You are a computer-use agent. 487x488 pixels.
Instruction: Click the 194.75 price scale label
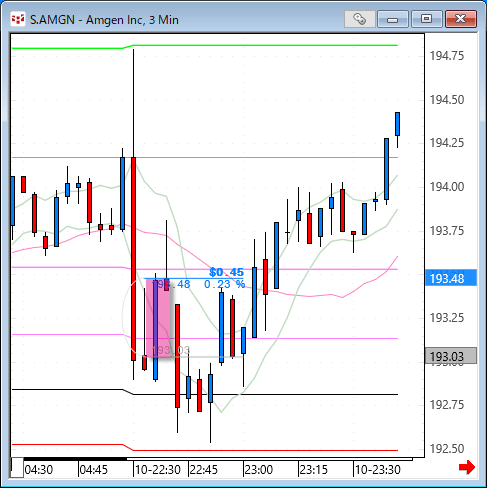coord(447,56)
